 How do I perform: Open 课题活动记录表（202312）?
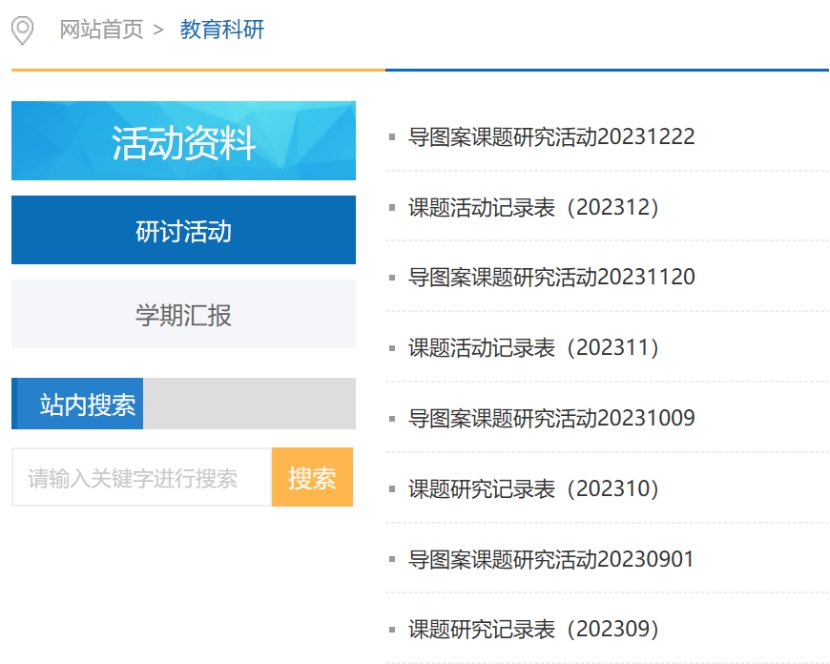(534, 208)
